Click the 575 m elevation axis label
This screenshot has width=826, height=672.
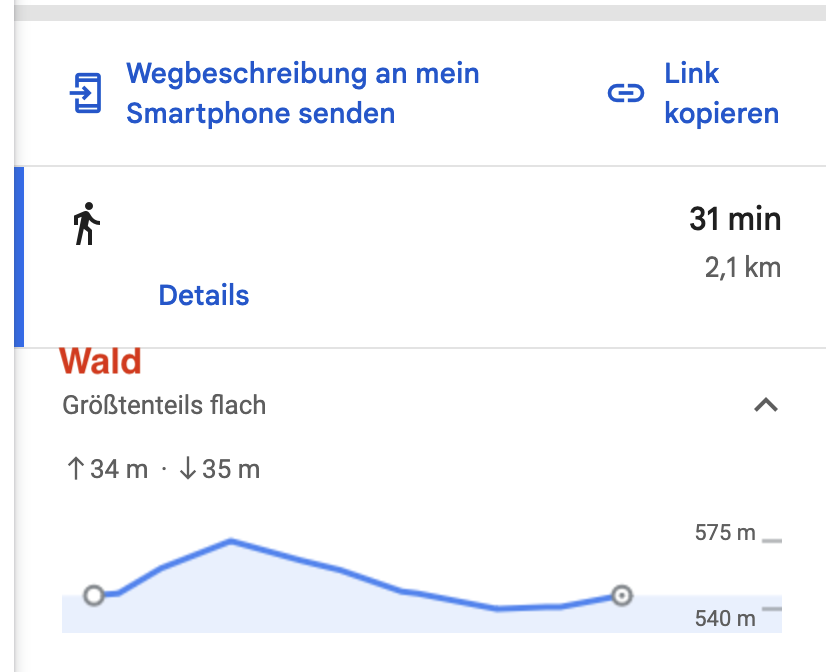point(725,533)
